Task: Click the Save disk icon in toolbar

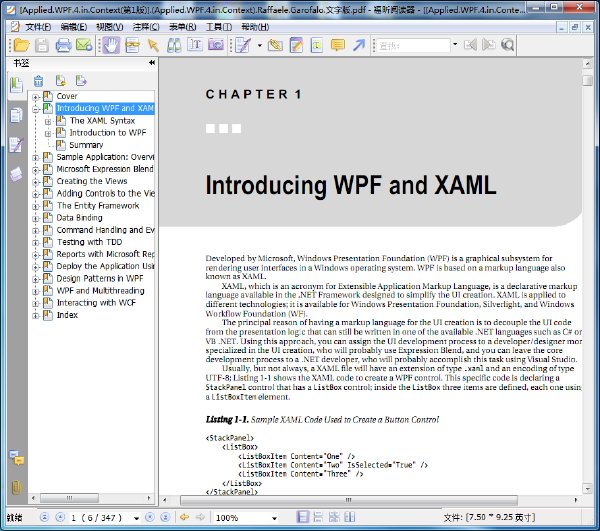Action: (x=42, y=45)
